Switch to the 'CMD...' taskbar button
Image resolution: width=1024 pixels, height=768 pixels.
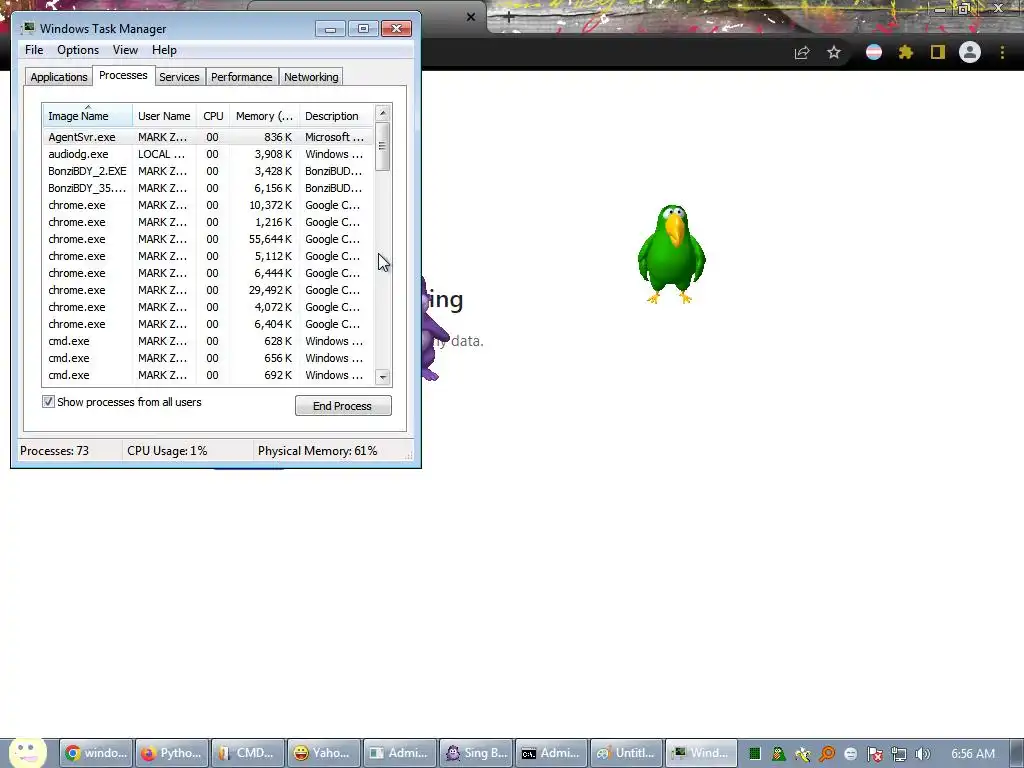(248, 753)
